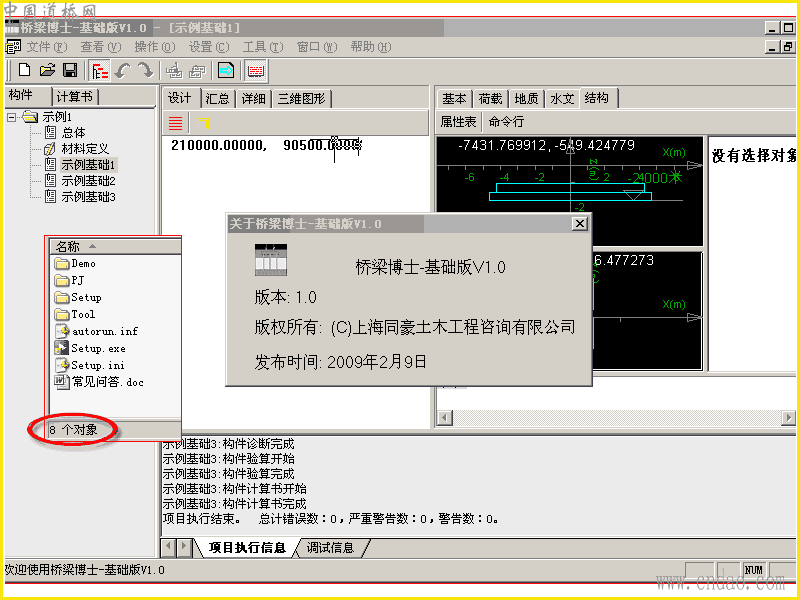Click the toolbar icon left of blue arrow
This screenshot has width=800, height=600.
(197, 70)
